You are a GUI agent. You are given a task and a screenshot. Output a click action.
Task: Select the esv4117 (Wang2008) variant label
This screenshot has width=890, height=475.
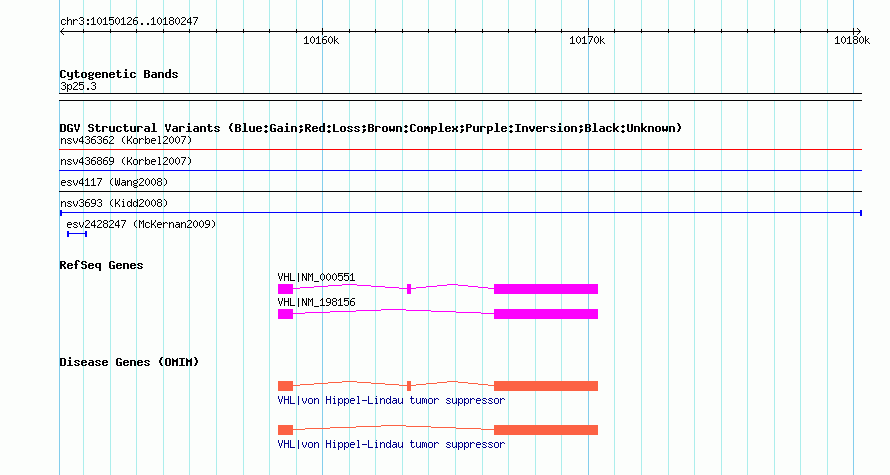pyautogui.click(x=114, y=182)
